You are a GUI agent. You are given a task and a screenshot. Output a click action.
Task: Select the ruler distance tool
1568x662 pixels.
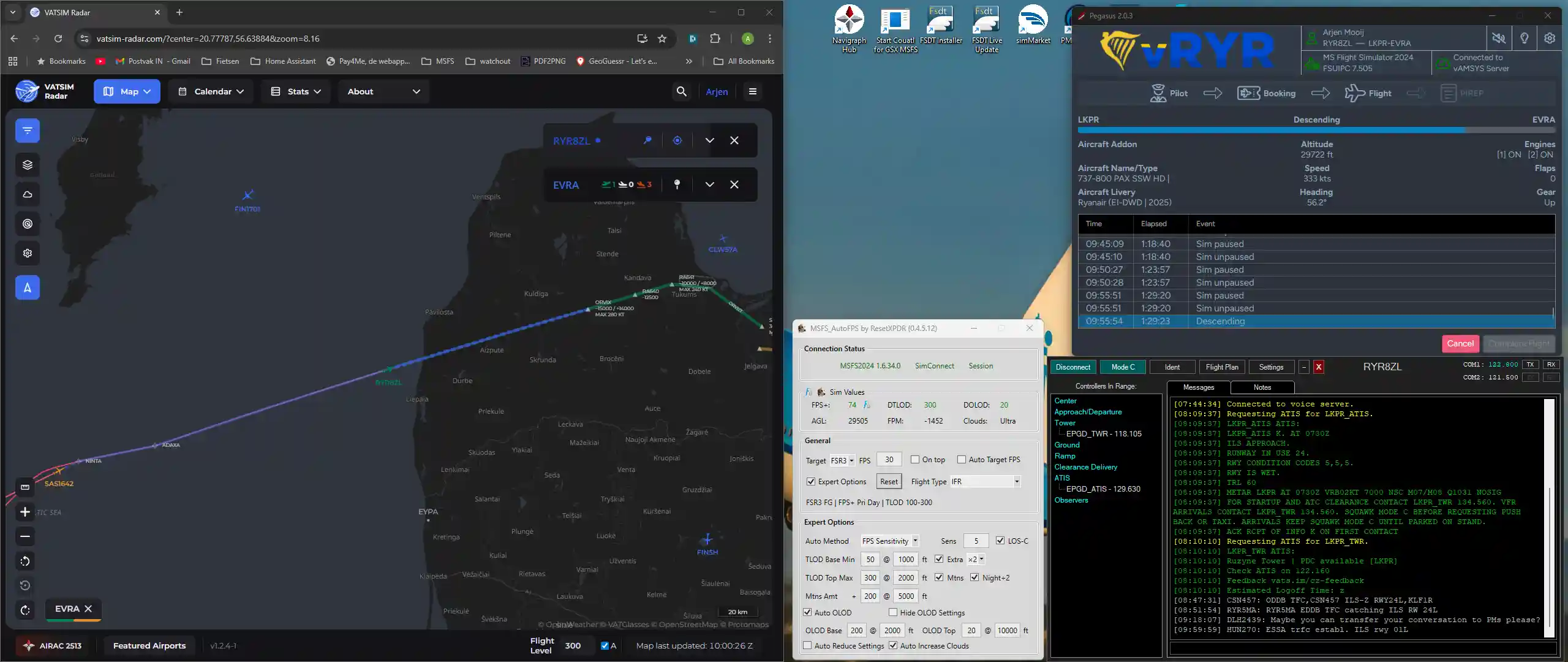[25, 487]
